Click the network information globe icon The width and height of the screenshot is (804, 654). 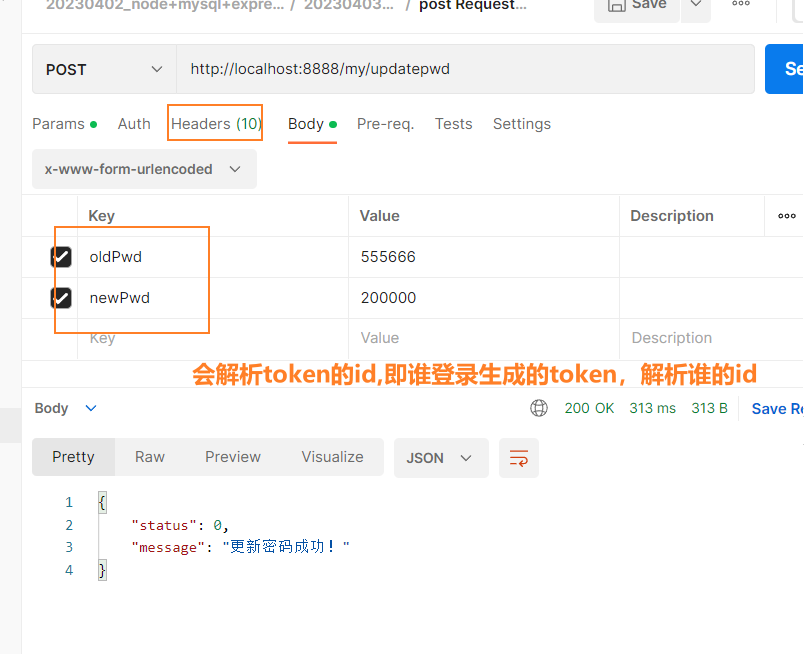[x=539, y=408]
